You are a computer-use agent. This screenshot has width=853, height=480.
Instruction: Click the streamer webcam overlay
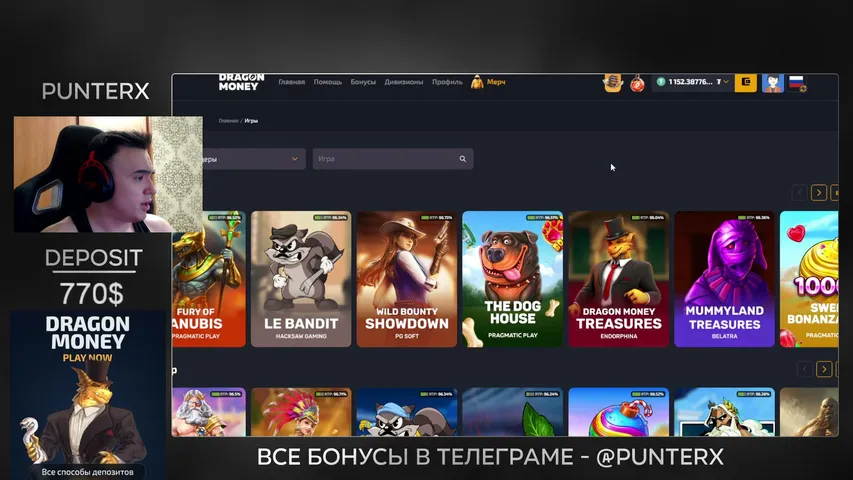coord(108,174)
